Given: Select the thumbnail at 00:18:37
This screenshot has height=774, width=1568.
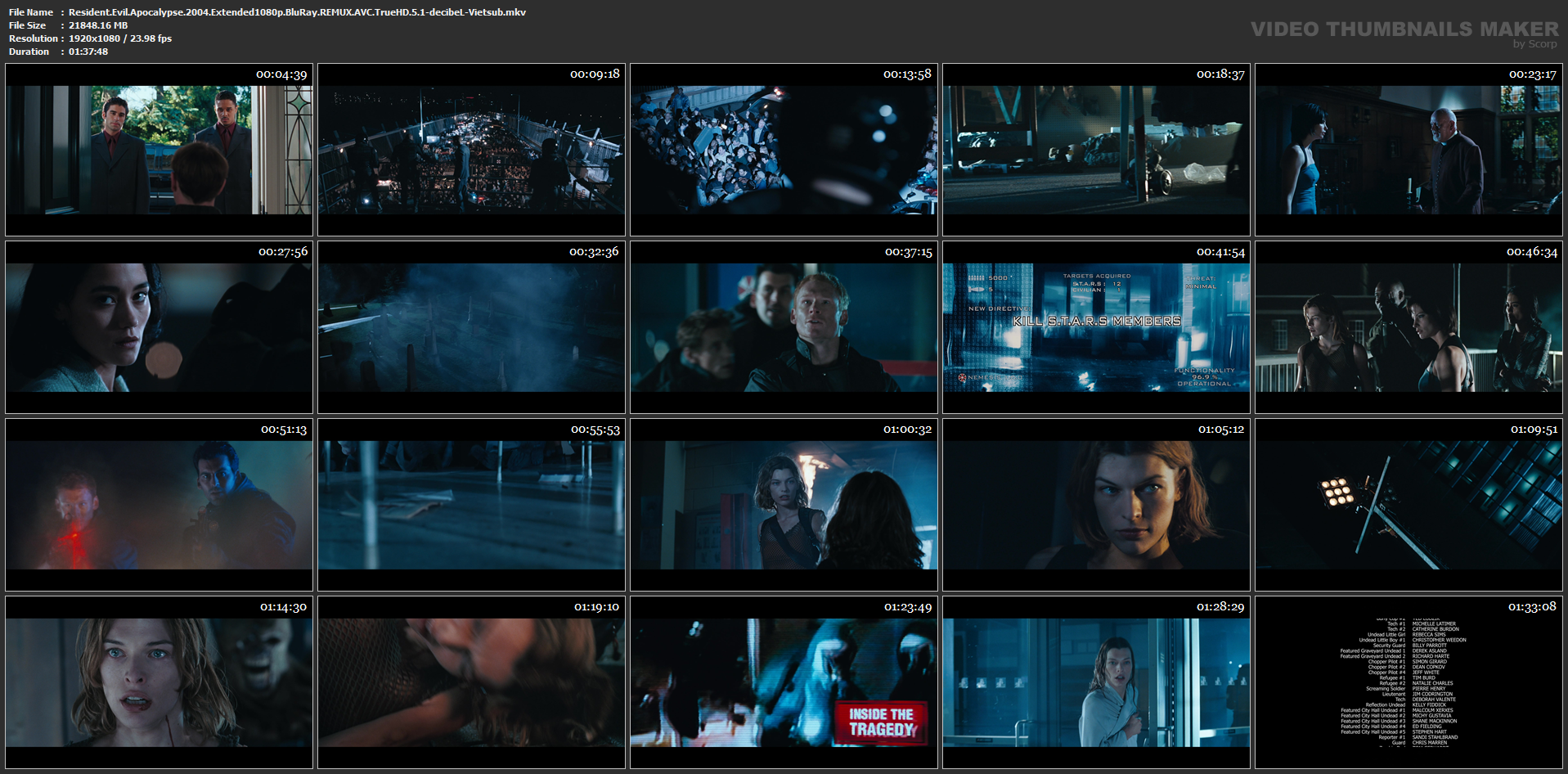Looking at the screenshot, I should pyautogui.click(x=1096, y=150).
